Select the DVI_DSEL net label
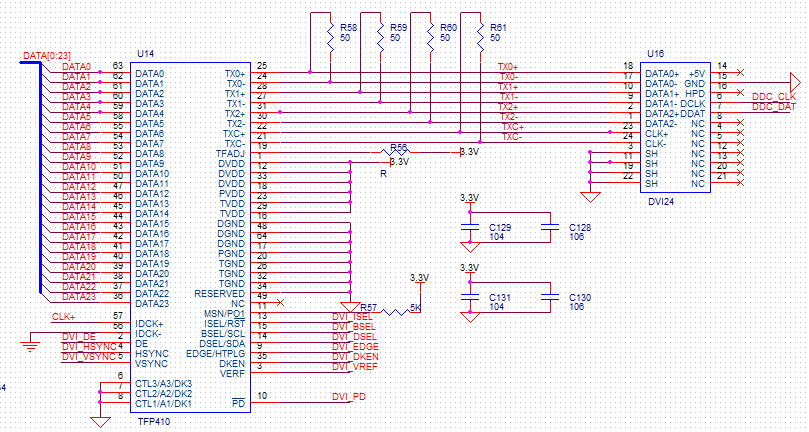This screenshot has height=432, width=809. click(x=354, y=337)
